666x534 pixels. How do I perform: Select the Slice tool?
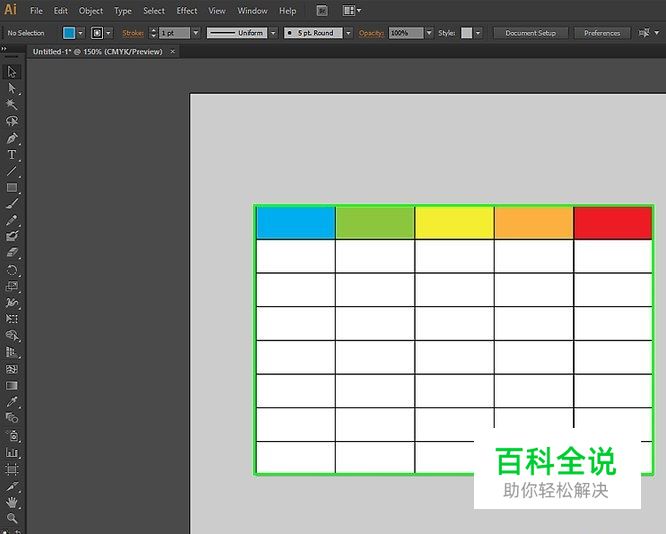click(x=12, y=486)
